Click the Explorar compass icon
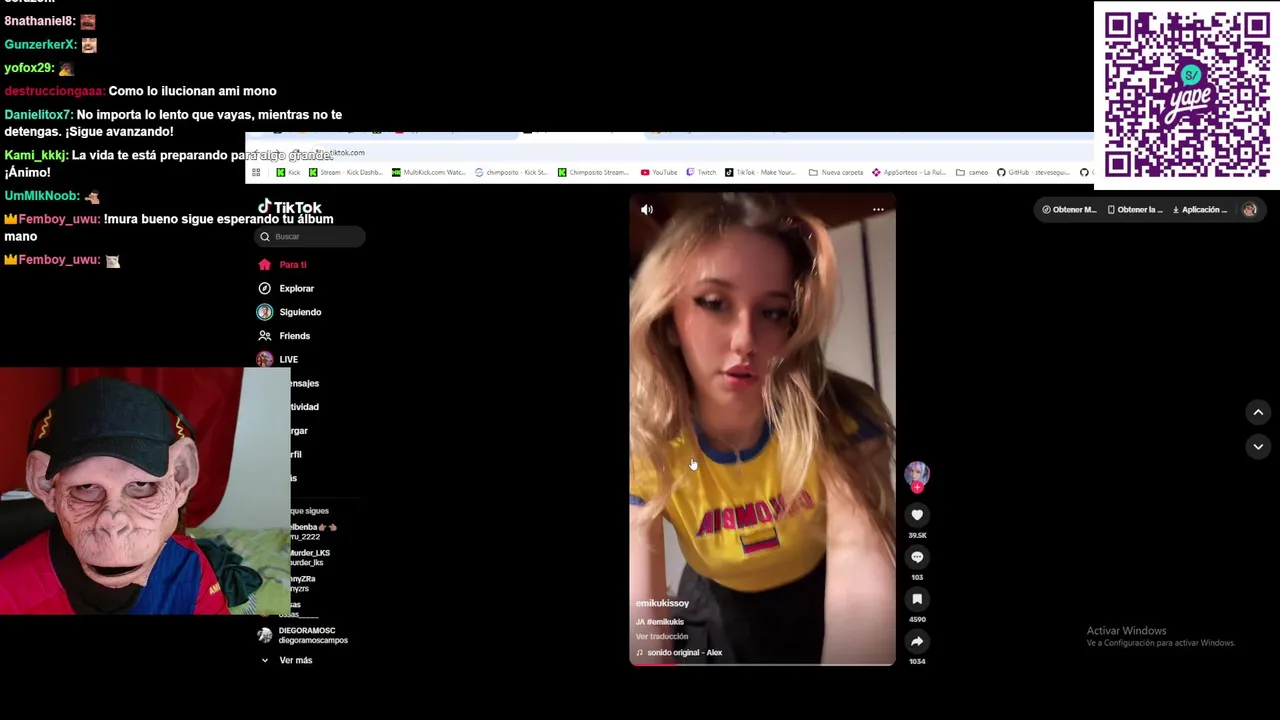Viewport: 1280px width, 720px height. click(x=264, y=289)
